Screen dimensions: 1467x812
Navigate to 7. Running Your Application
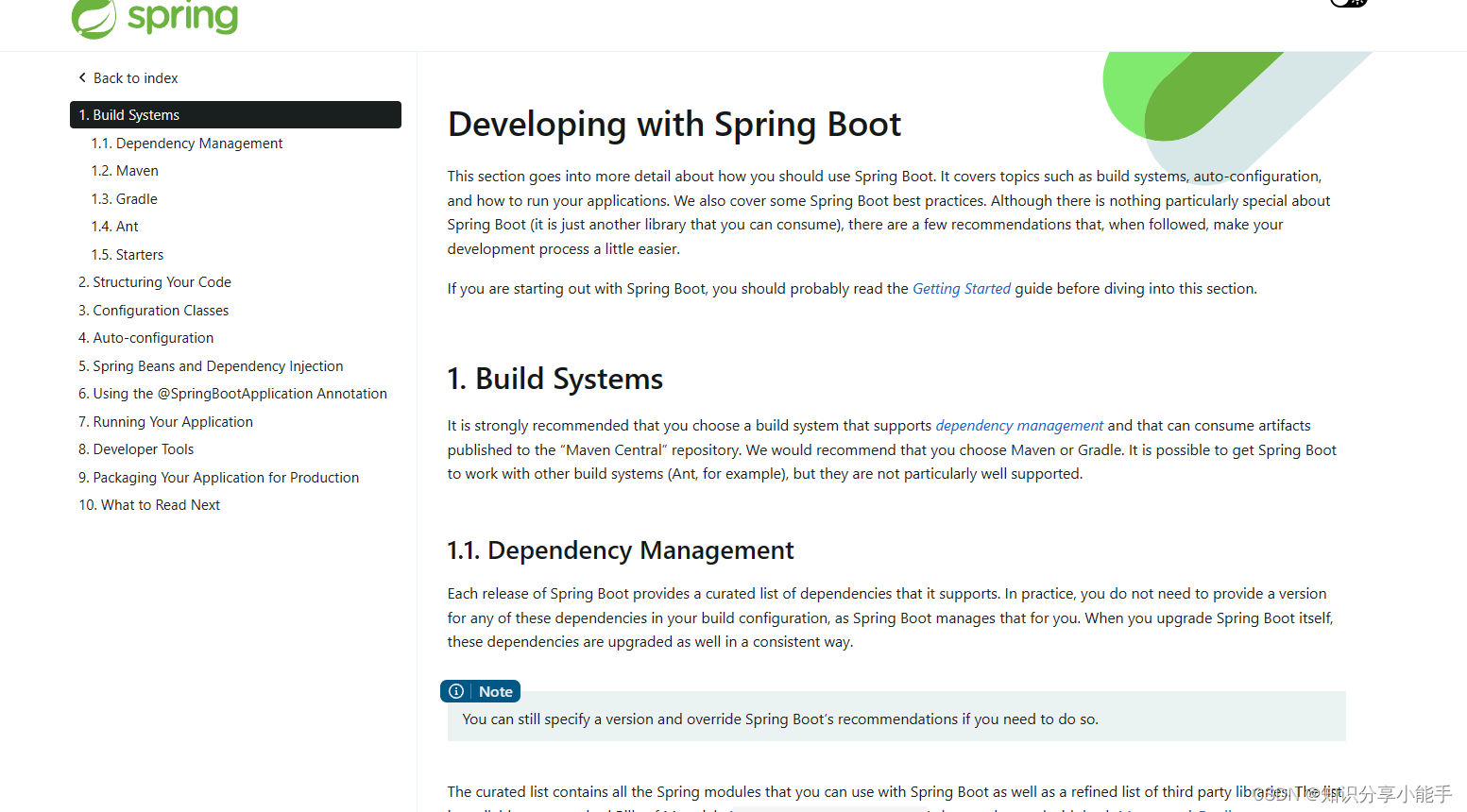pyautogui.click(x=165, y=422)
